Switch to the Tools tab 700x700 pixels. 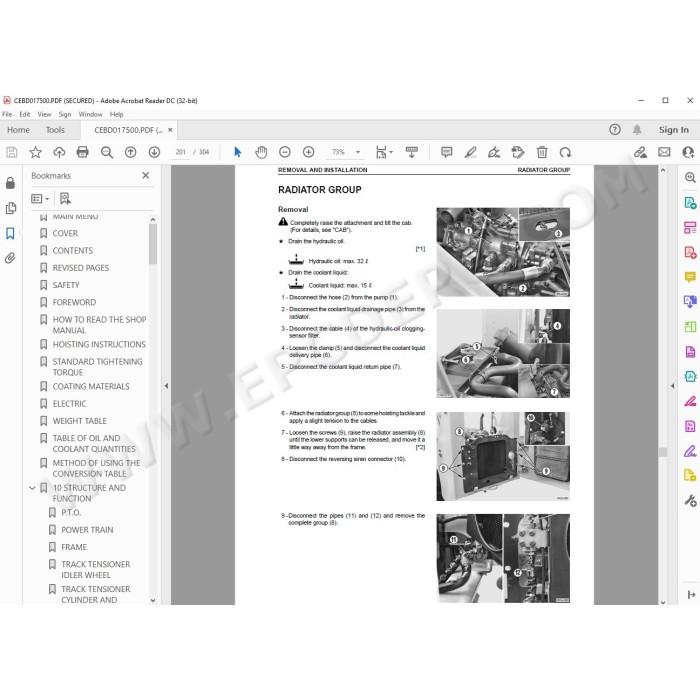coord(55,130)
